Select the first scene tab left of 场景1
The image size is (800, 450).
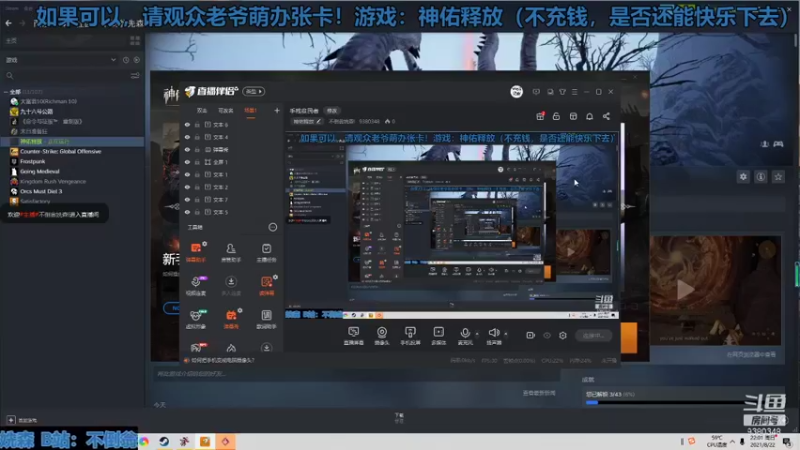coord(202,110)
